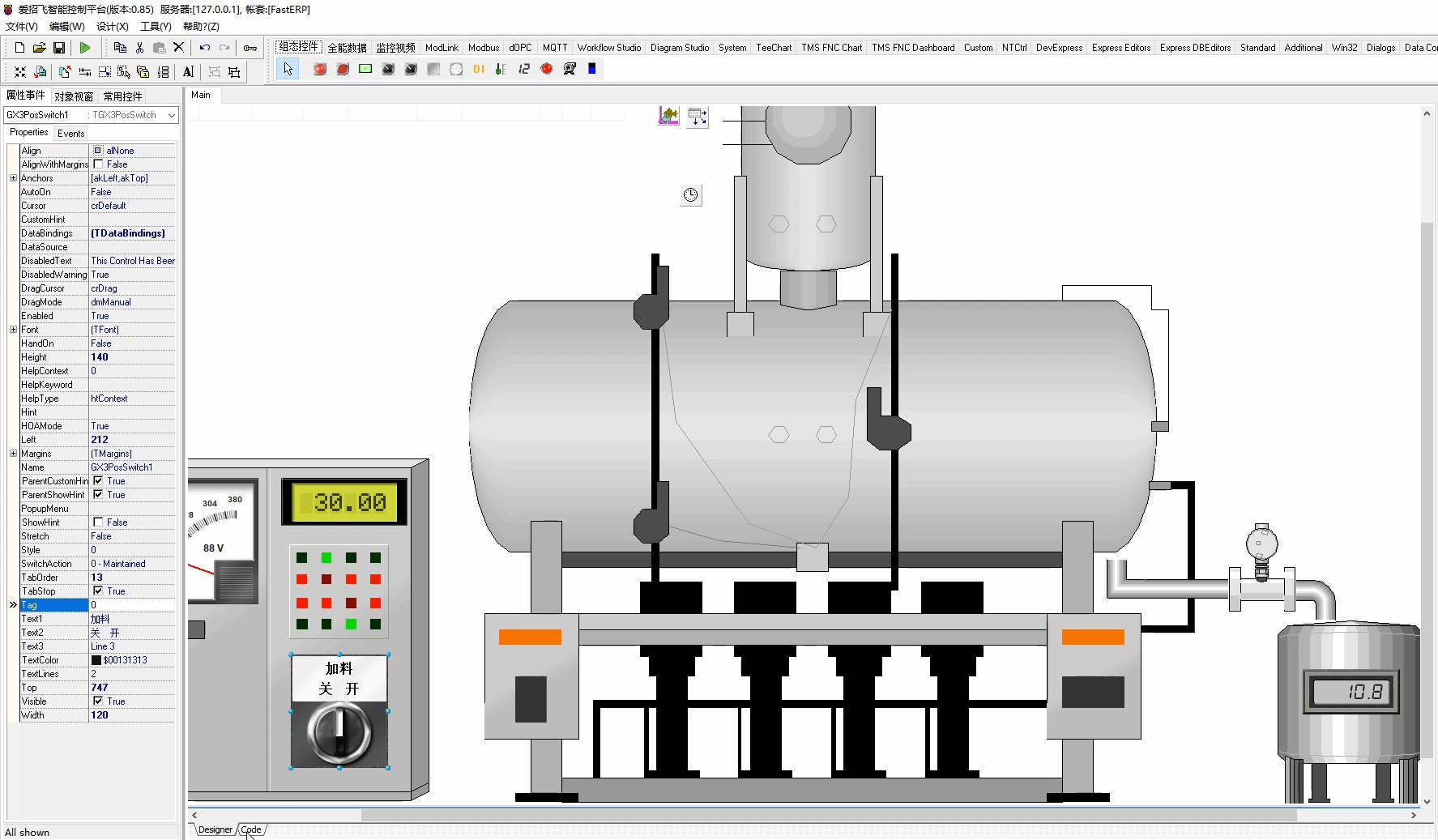Click the clock timer component on canvas
The height and width of the screenshot is (840, 1438).
coord(690,194)
